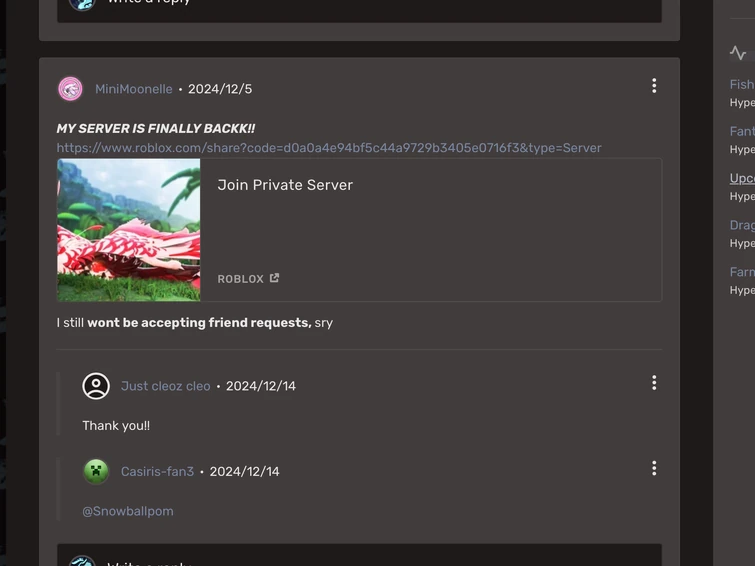The height and width of the screenshot is (566, 755).
Task: Click Just cleoz cleo's default avatar icon
Action: coord(96,386)
